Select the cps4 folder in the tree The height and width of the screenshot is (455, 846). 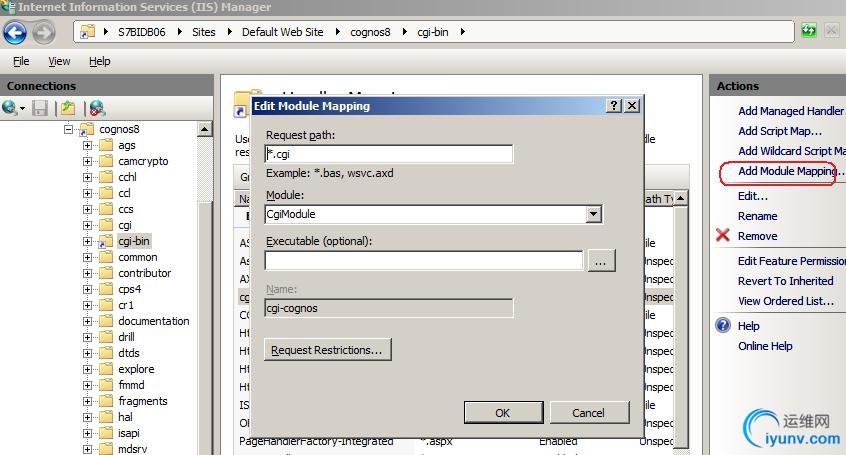point(129,289)
